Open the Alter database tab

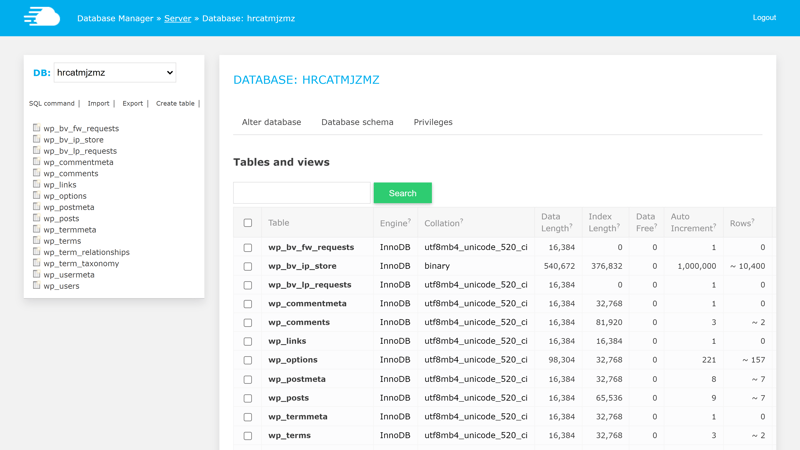[x=271, y=122]
